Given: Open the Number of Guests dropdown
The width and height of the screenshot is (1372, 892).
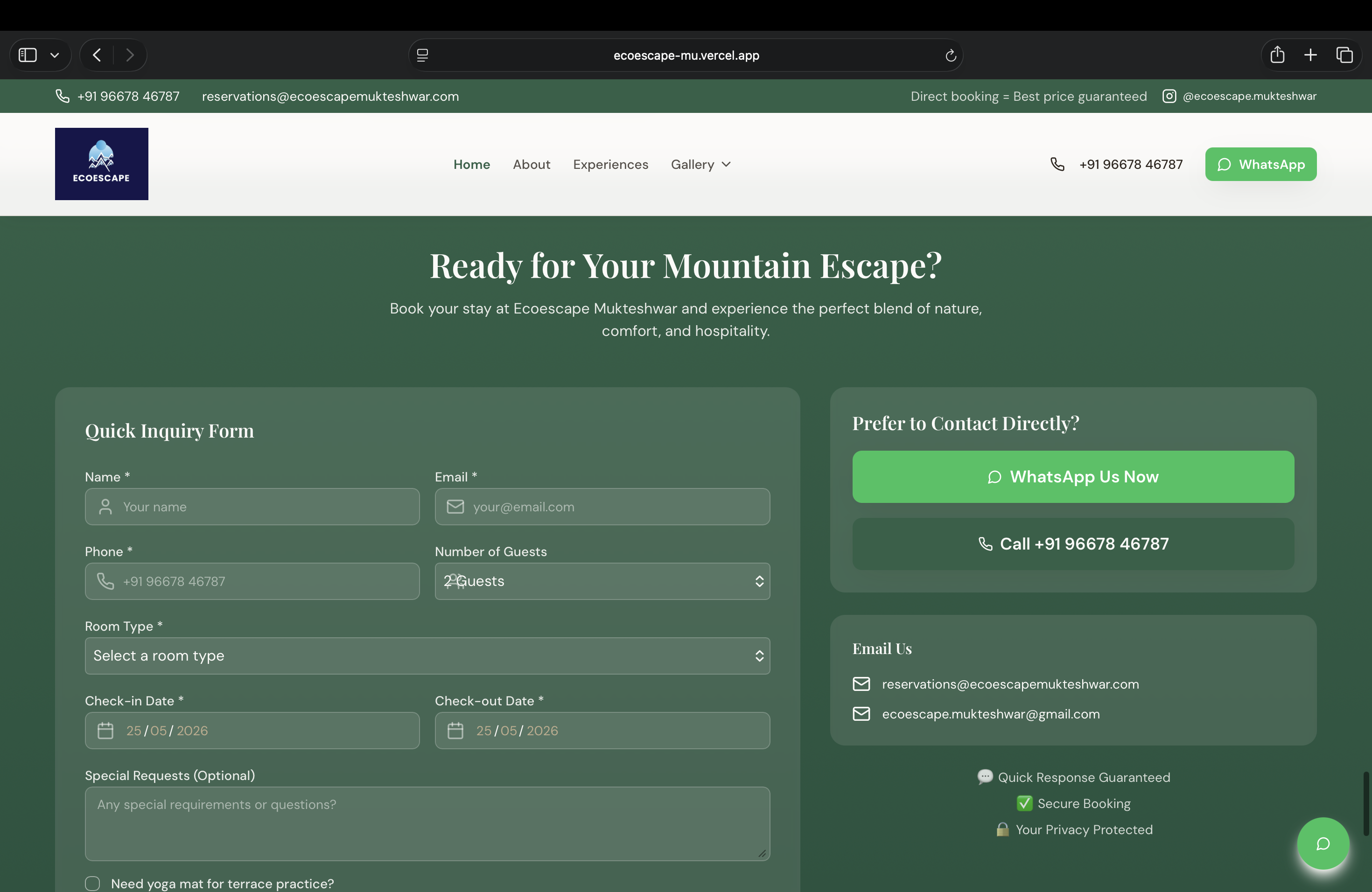Looking at the screenshot, I should point(602,581).
